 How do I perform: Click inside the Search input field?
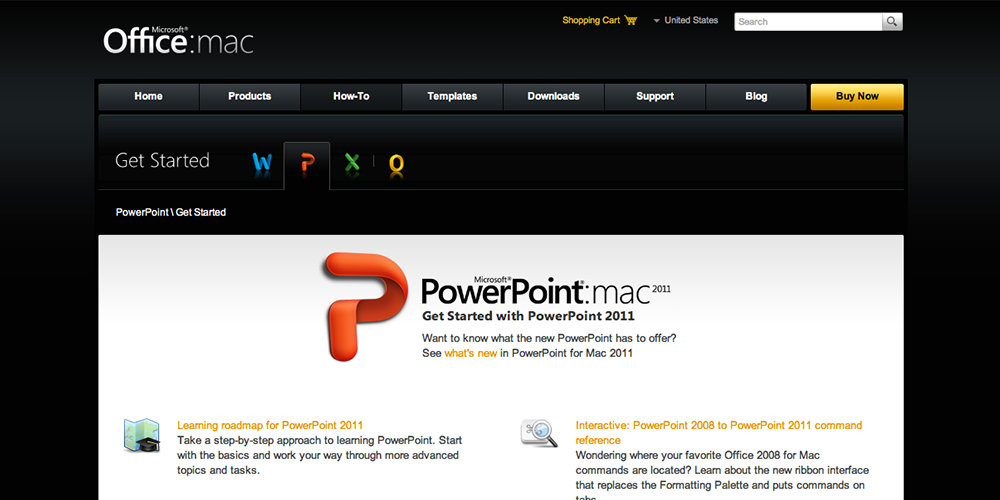[x=807, y=22]
